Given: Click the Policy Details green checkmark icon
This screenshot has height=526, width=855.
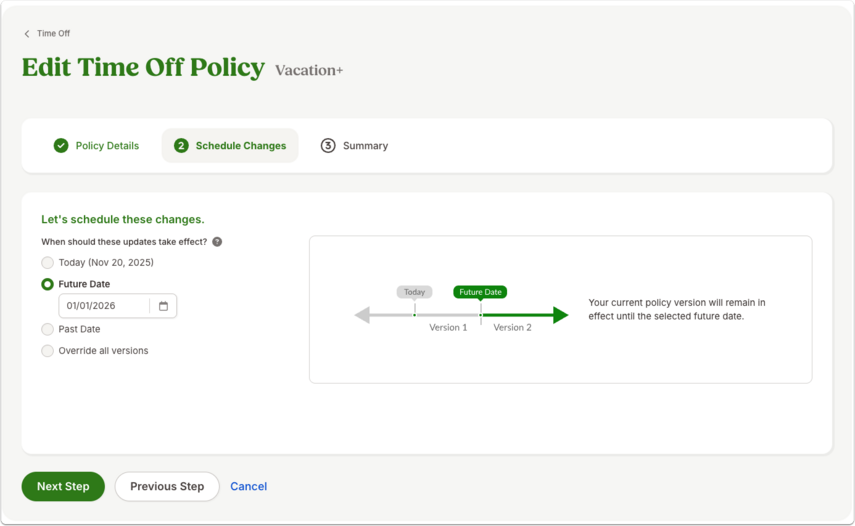Looking at the screenshot, I should click(x=61, y=146).
